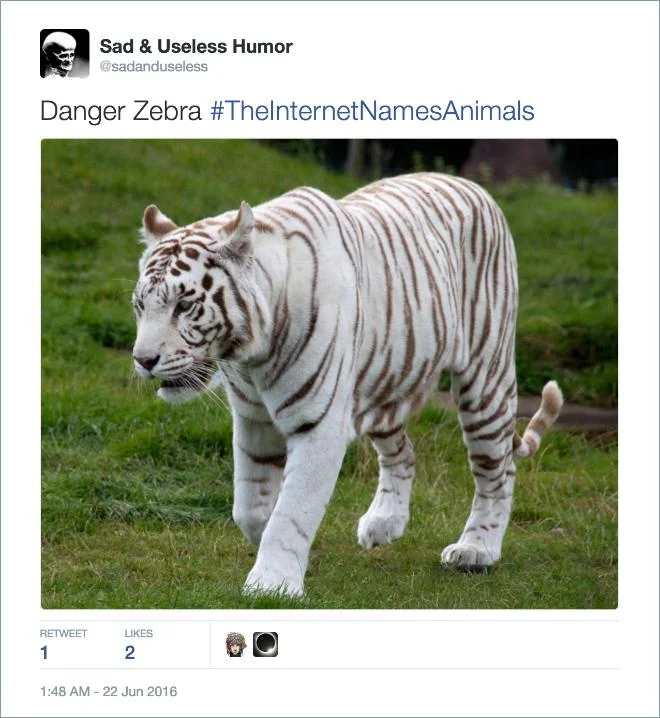Click the tiger's rear hind paw

[x=468, y=553]
